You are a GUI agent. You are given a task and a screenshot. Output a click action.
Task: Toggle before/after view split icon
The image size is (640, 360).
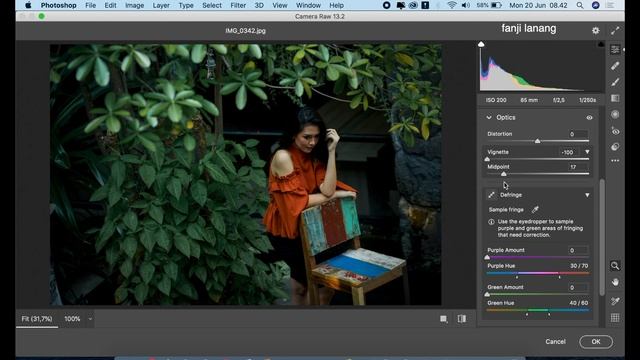462,319
